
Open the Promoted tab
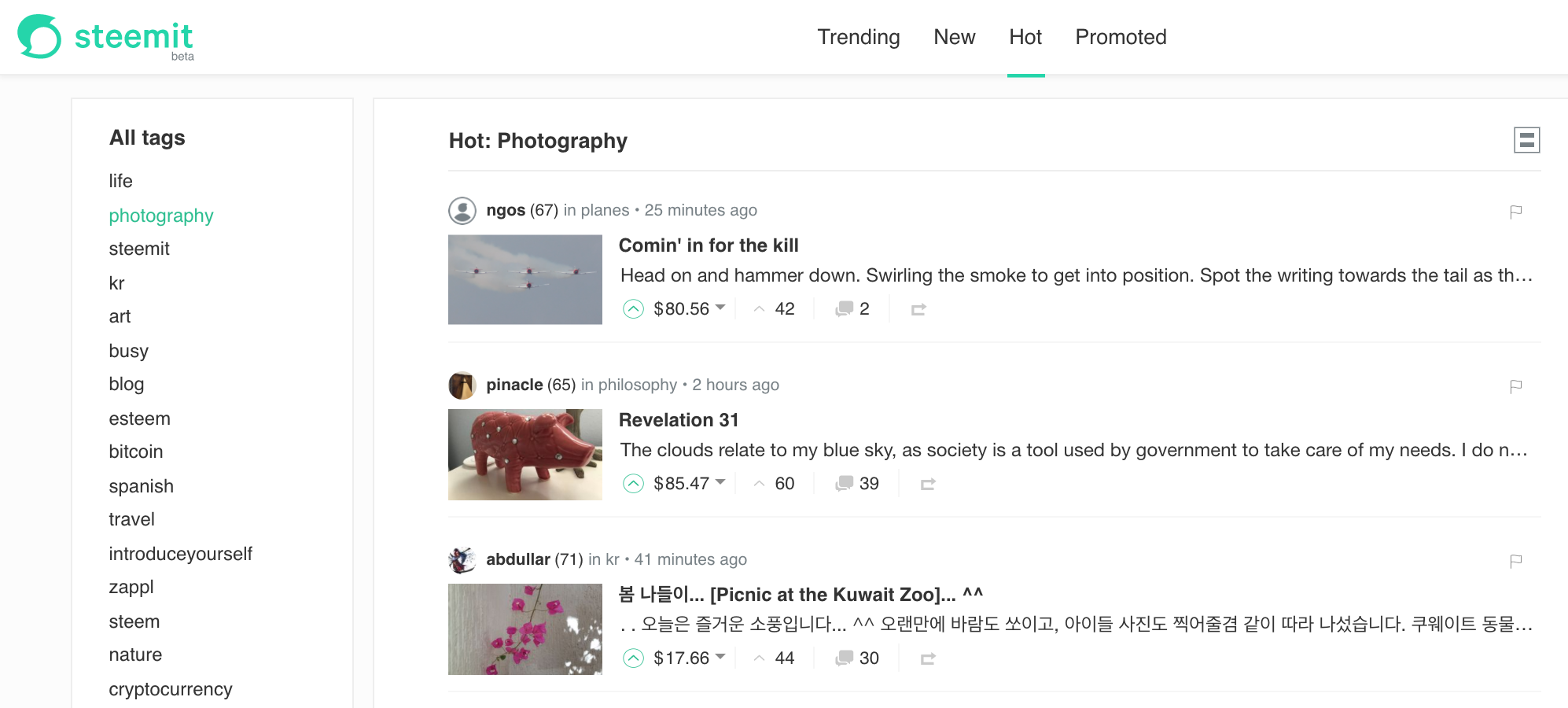click(1121, 37)
